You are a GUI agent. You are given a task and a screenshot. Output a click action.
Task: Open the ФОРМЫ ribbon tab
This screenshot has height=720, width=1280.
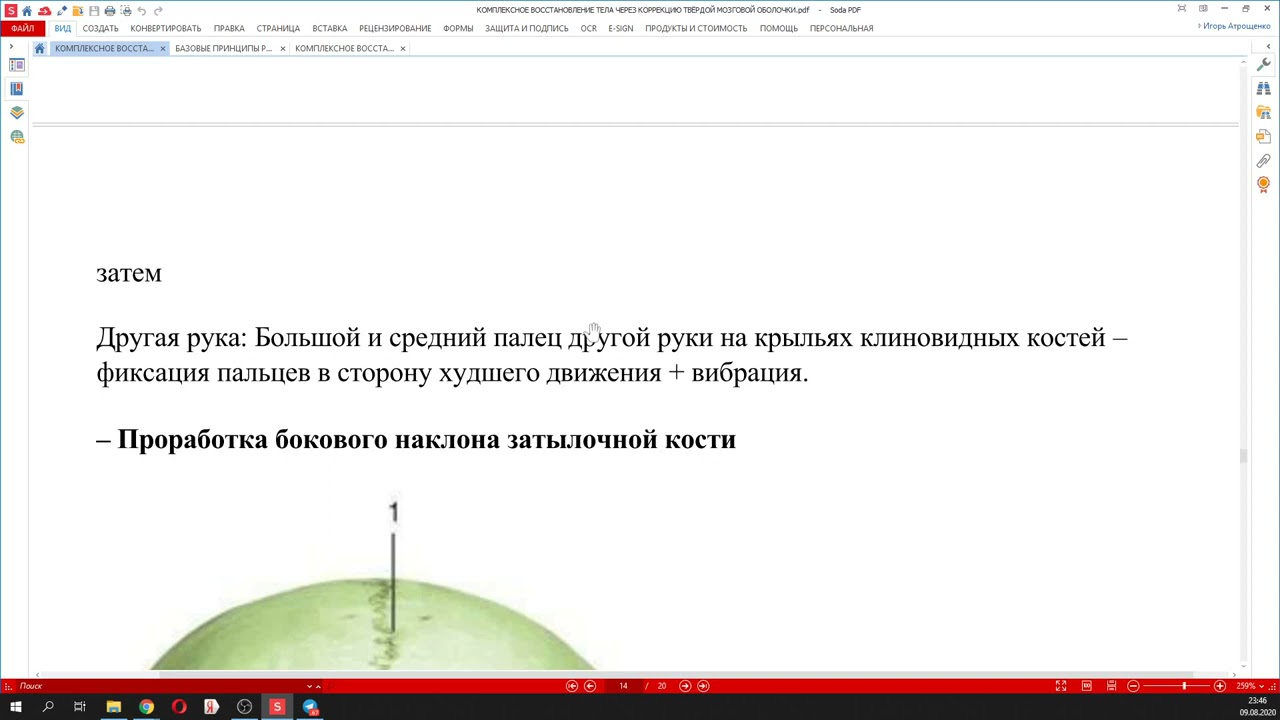pos(458,28)
